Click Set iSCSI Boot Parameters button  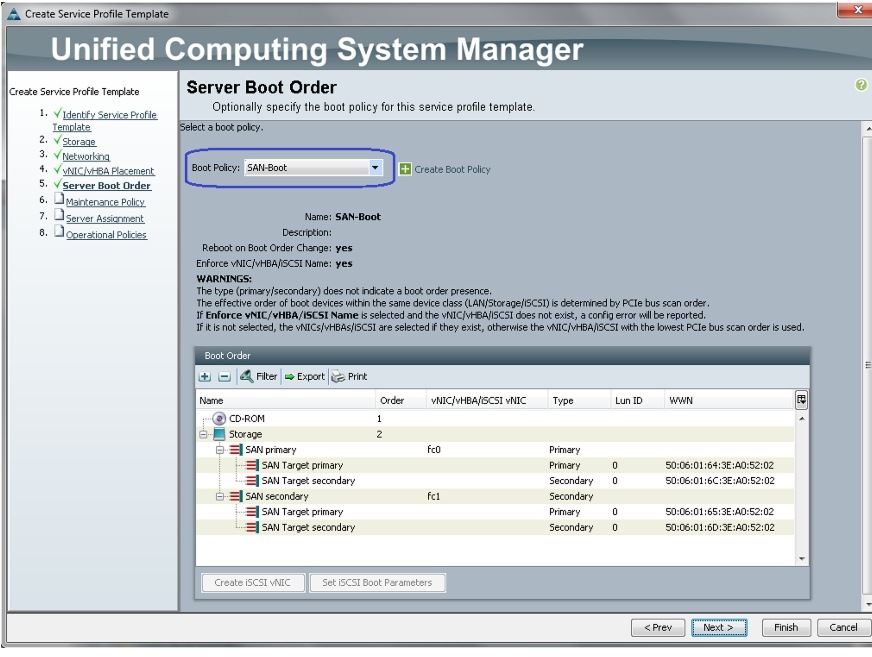pos(377,582)
